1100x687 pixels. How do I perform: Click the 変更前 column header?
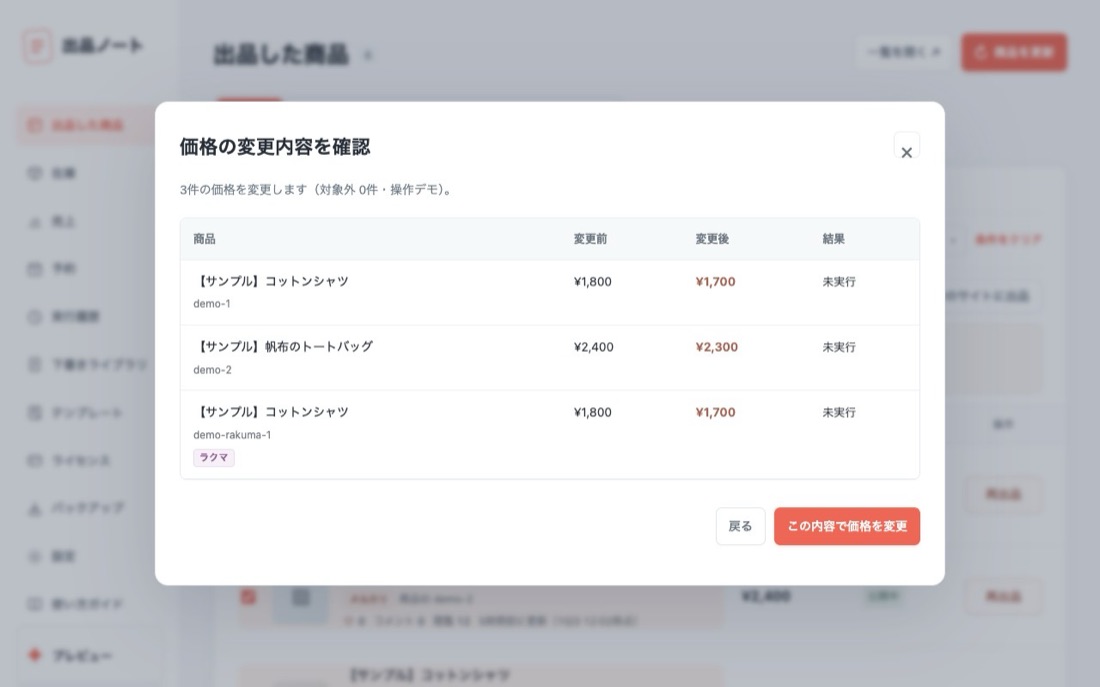click(x=590, y=239)
